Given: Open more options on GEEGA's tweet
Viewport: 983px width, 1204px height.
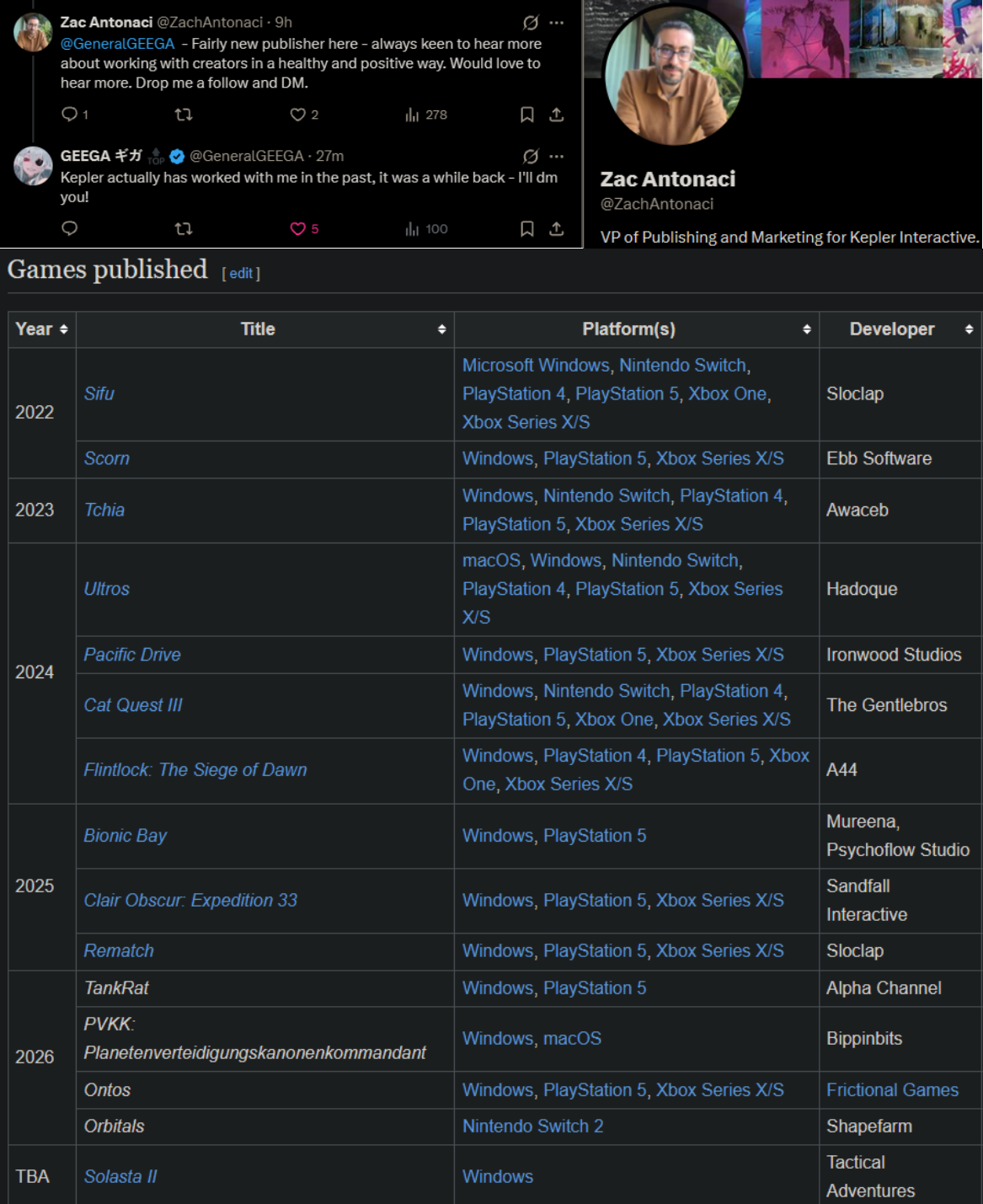Looking at the screenshot, I should (x=556, y=157).
